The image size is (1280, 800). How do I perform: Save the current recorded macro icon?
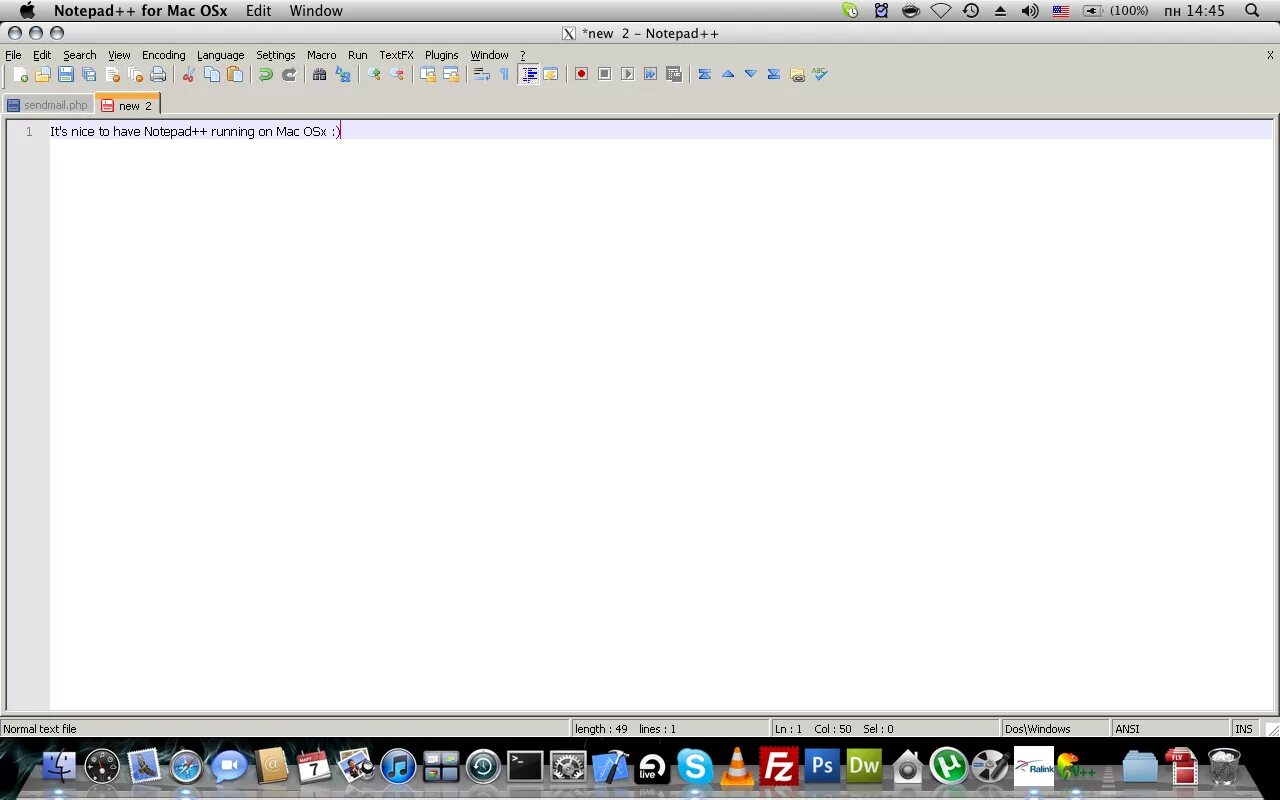click(673, 74)
